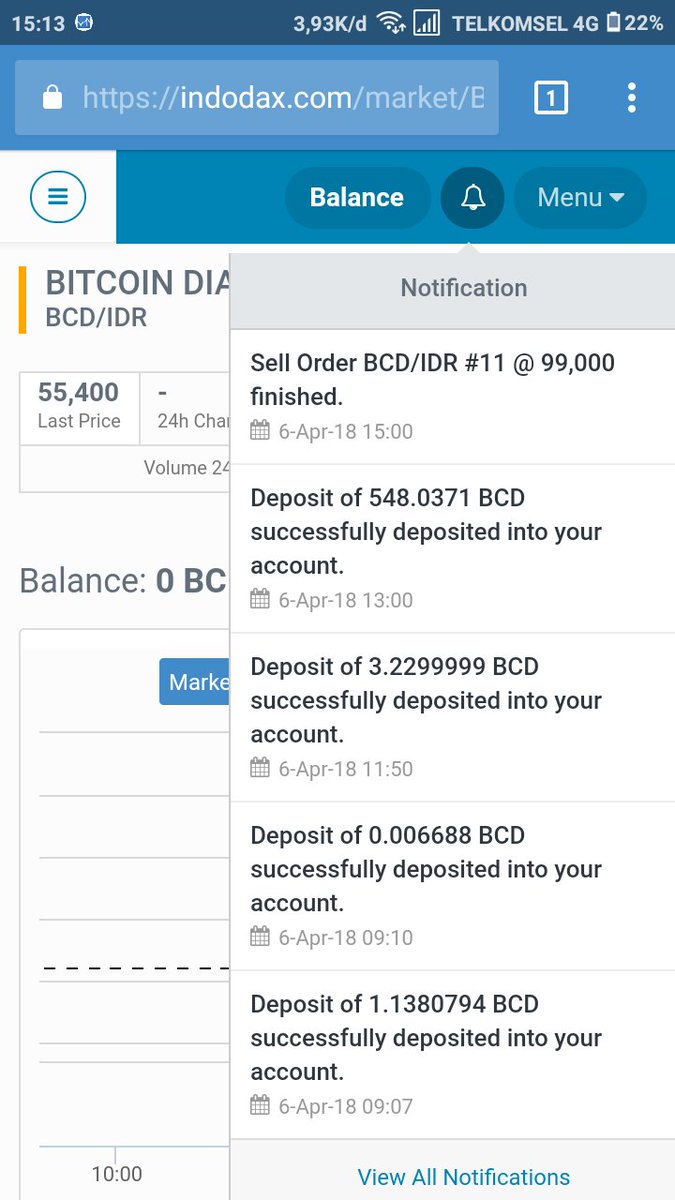Open the 1.1380794 BCD deposit notification
Viewport: 675px width, 1200px height.
(452, 1055)
